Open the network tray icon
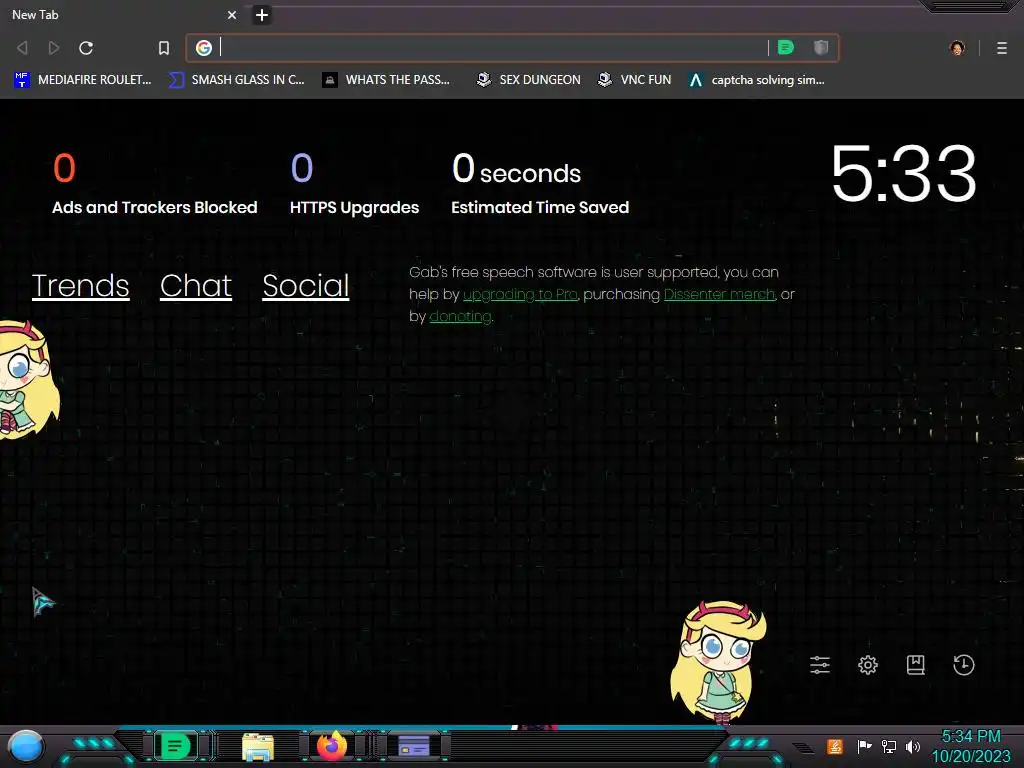The width and height of the screenshot is (1024, 768). coord(888,746)
